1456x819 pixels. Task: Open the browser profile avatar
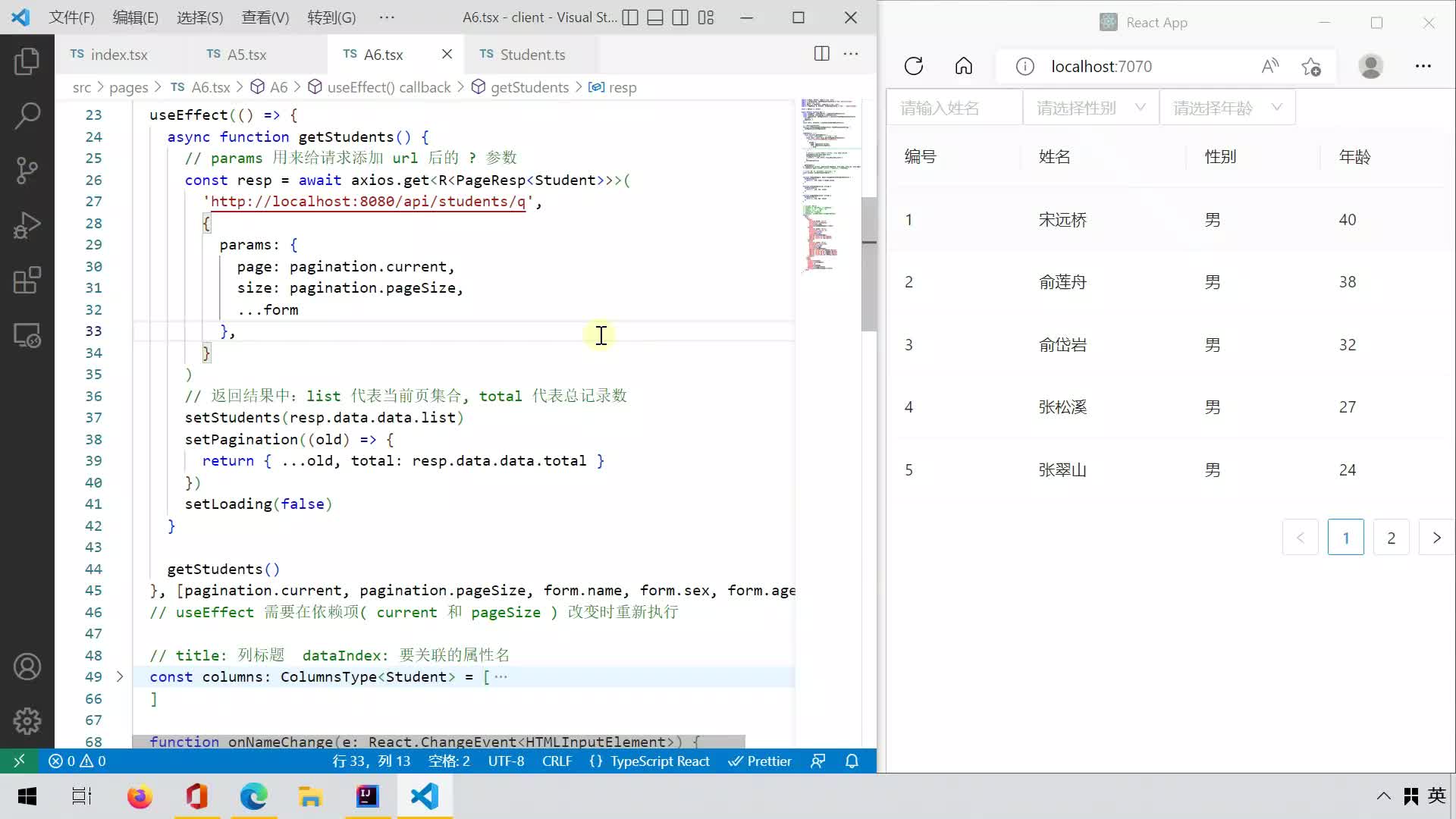1370,66
